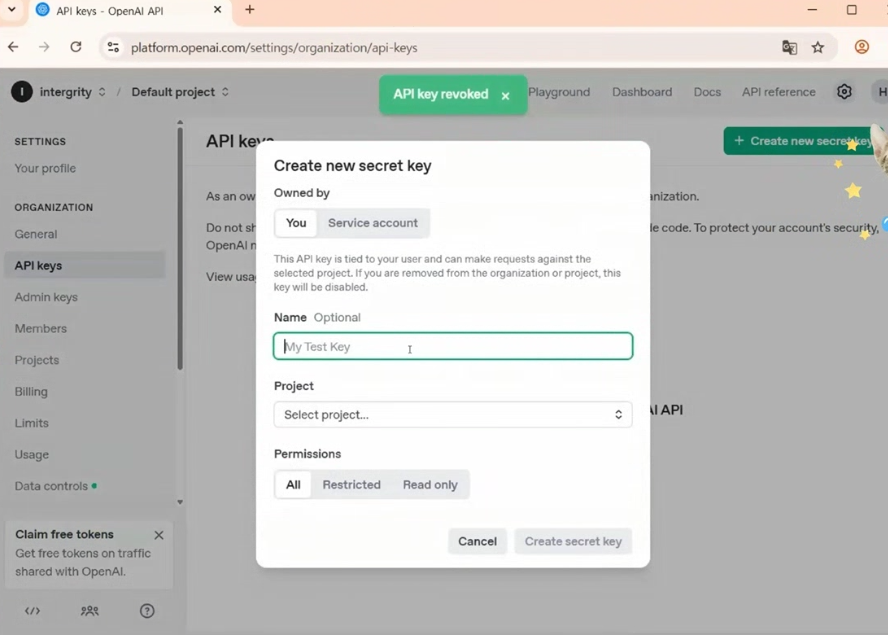The width and height of the screenshot is (888, 635).
Task: Select Service account as key owner
Action: 373,223
